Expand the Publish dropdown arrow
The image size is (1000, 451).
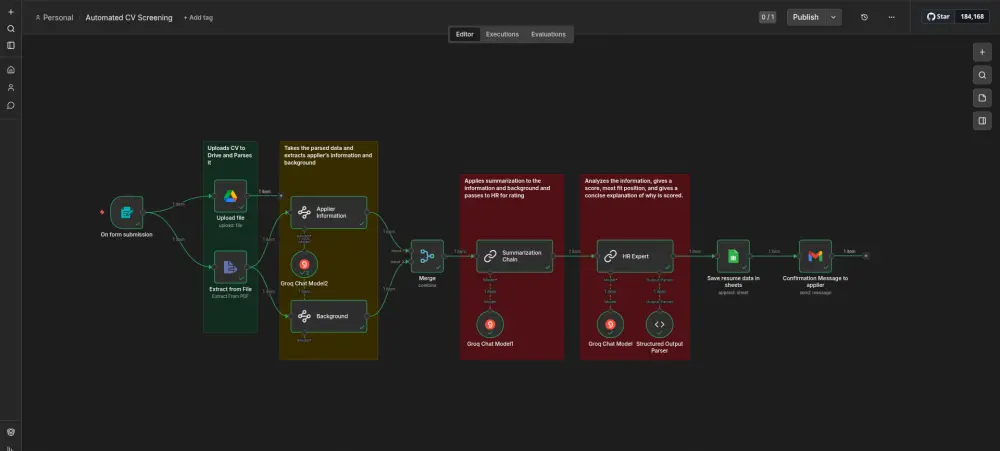[833, 17]
